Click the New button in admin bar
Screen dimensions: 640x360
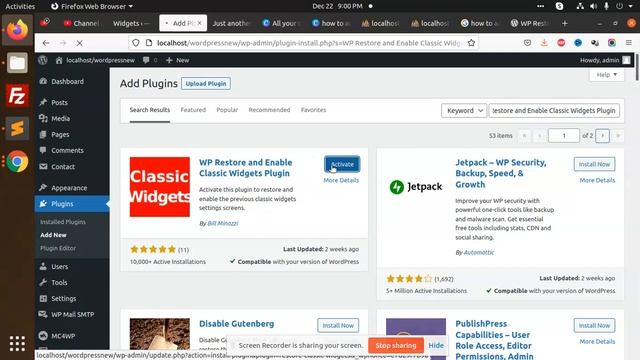click(x=178, y=60)
